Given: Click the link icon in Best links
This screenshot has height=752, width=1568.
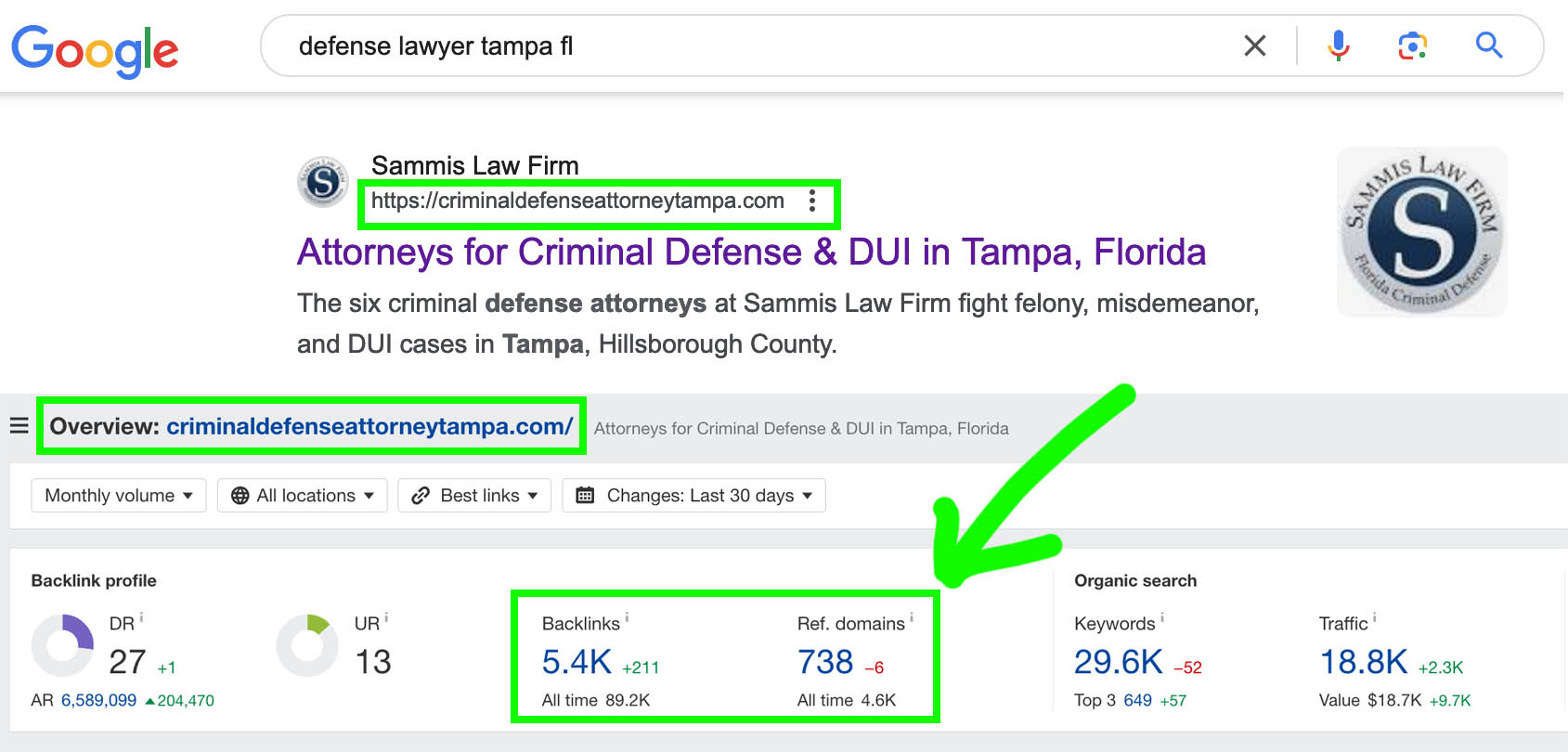Looking at the screenshot, I should (421, 496).
